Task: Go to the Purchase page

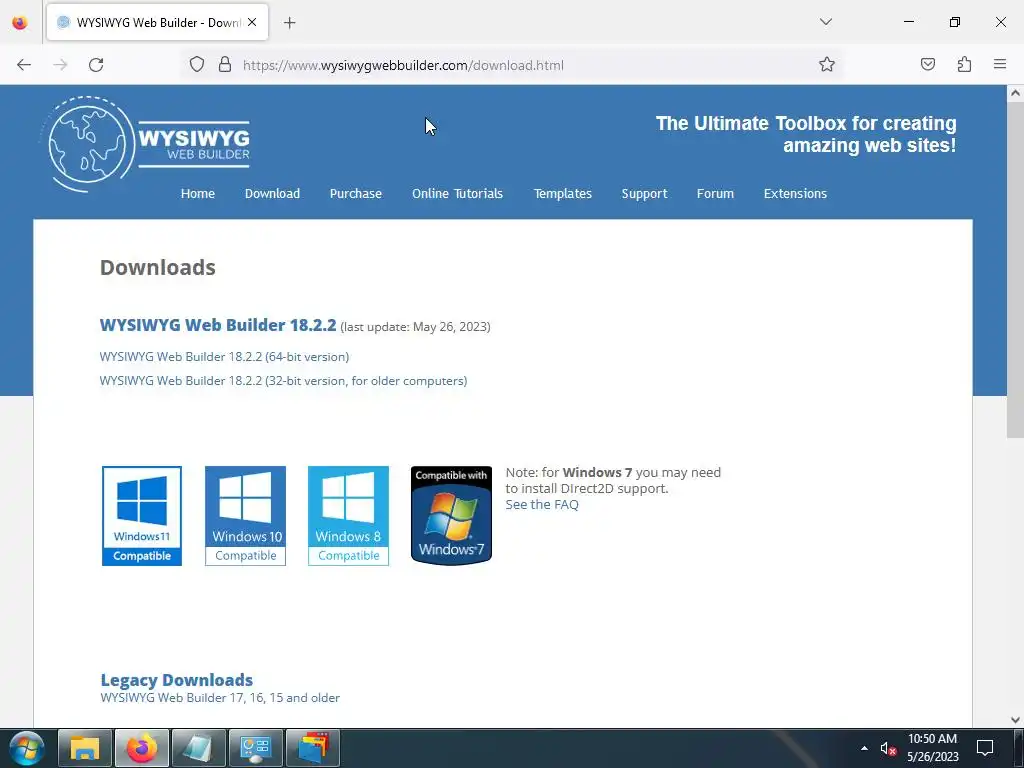Action: (x=355, y=193)
